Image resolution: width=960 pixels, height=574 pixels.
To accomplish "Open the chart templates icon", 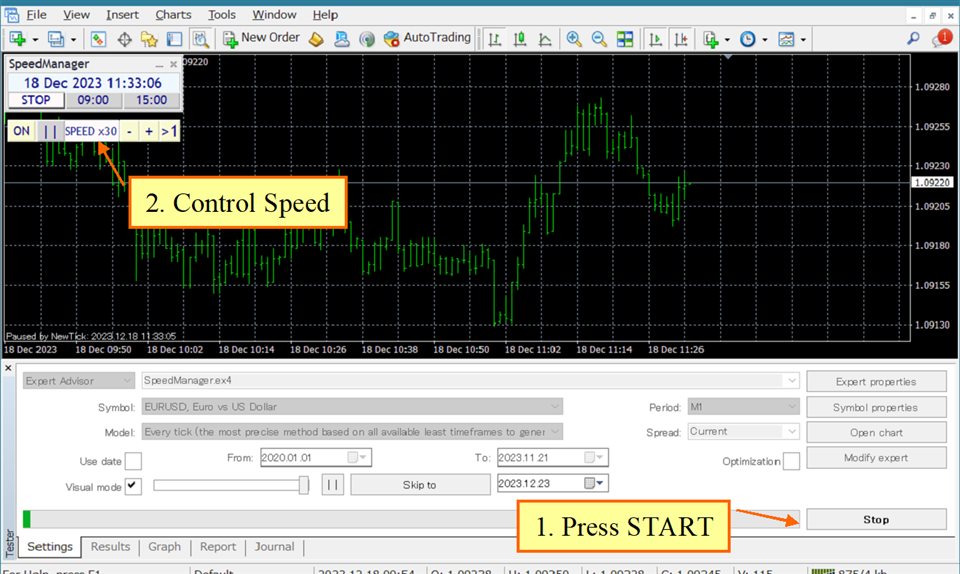I will click(x=786, y=39).
